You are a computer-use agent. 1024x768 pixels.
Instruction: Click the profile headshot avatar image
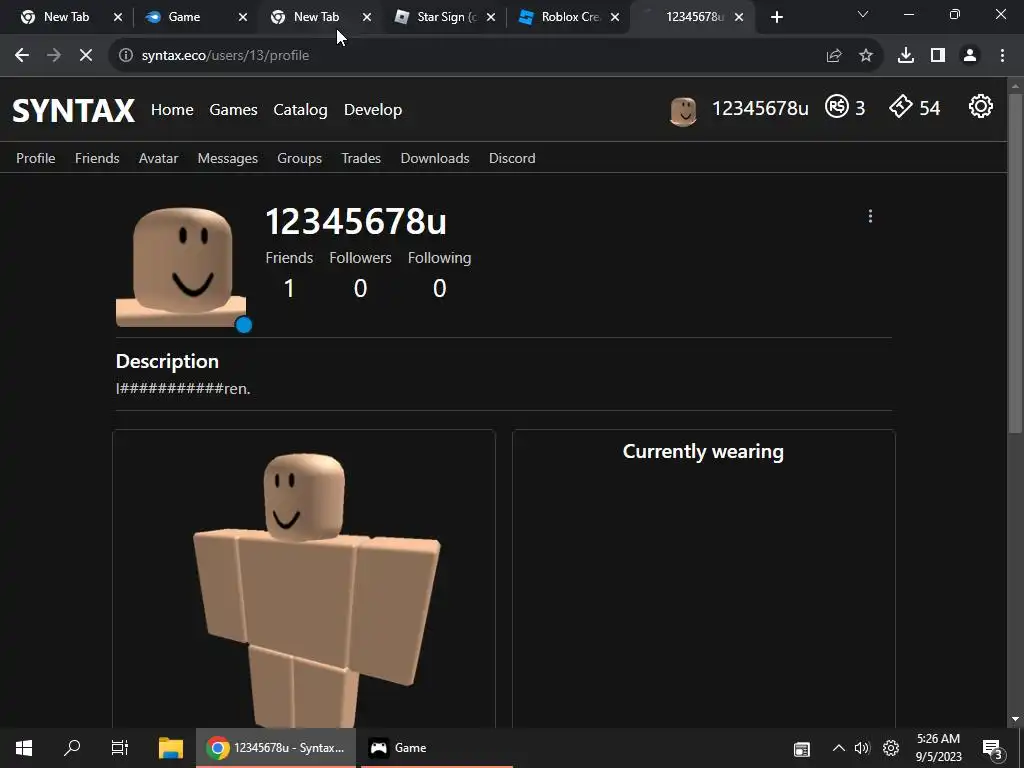tap(181, 266)
